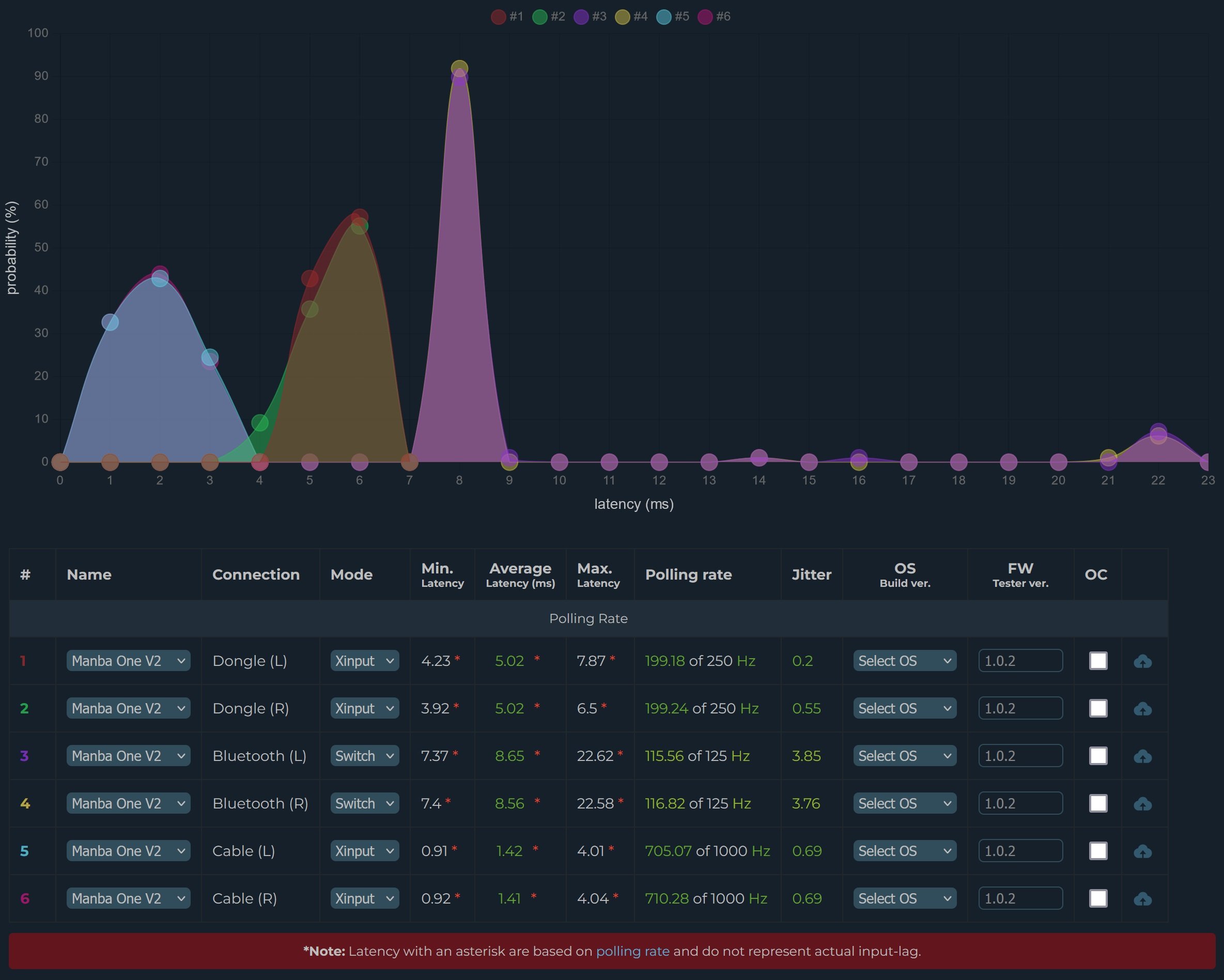Change Xinput mode for Cable (R) row
The width and height of the screenshot is (1224, 980).
click(x=364, y=898)
